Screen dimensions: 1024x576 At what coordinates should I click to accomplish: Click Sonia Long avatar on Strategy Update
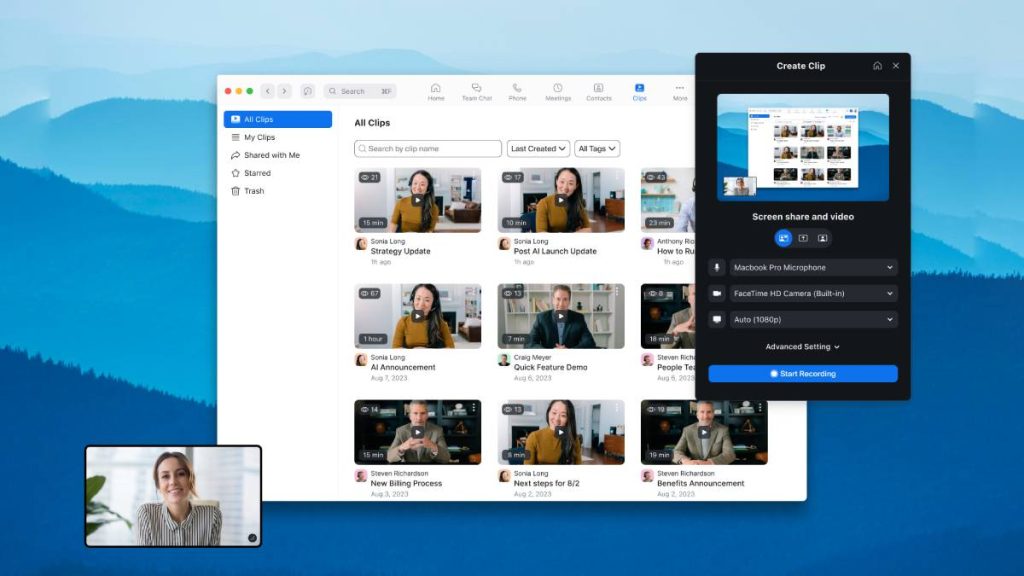[360, 244]
